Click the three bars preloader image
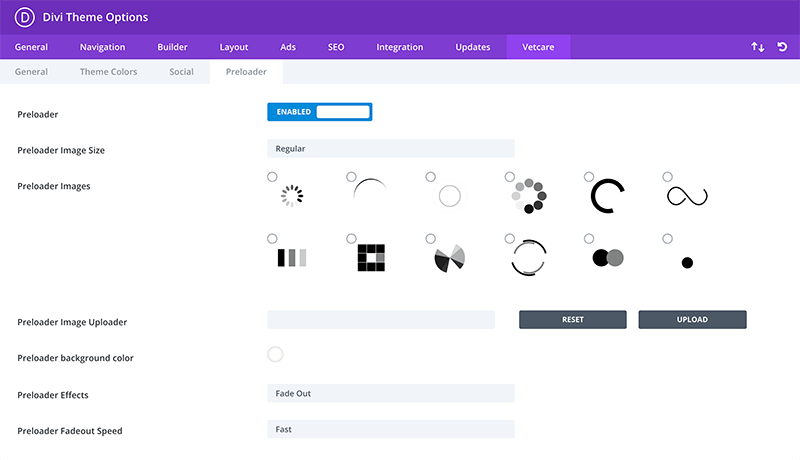Screen dimensions: 800x460 [x=292, y=258]
